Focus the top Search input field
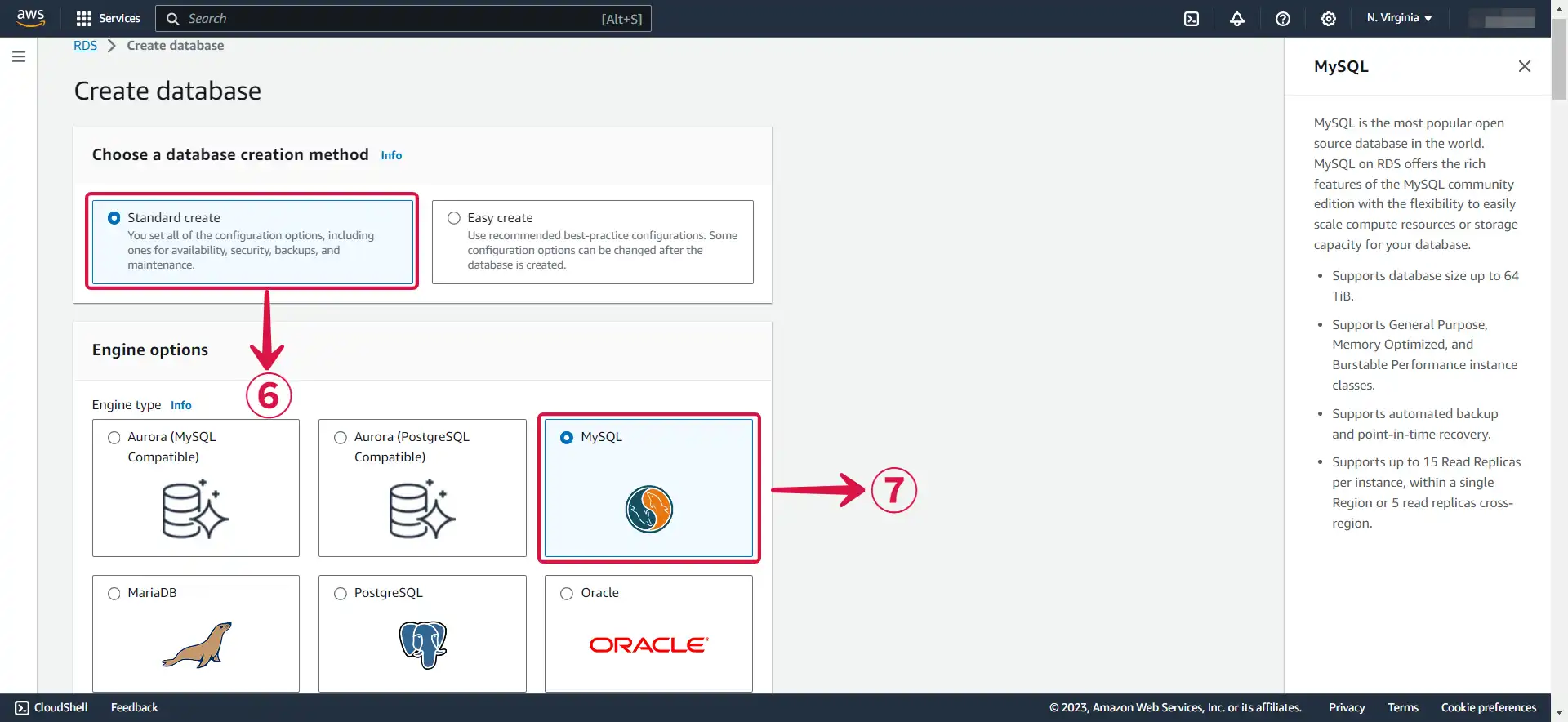Screen dimensions: 1568x722 tap(403, 19)
